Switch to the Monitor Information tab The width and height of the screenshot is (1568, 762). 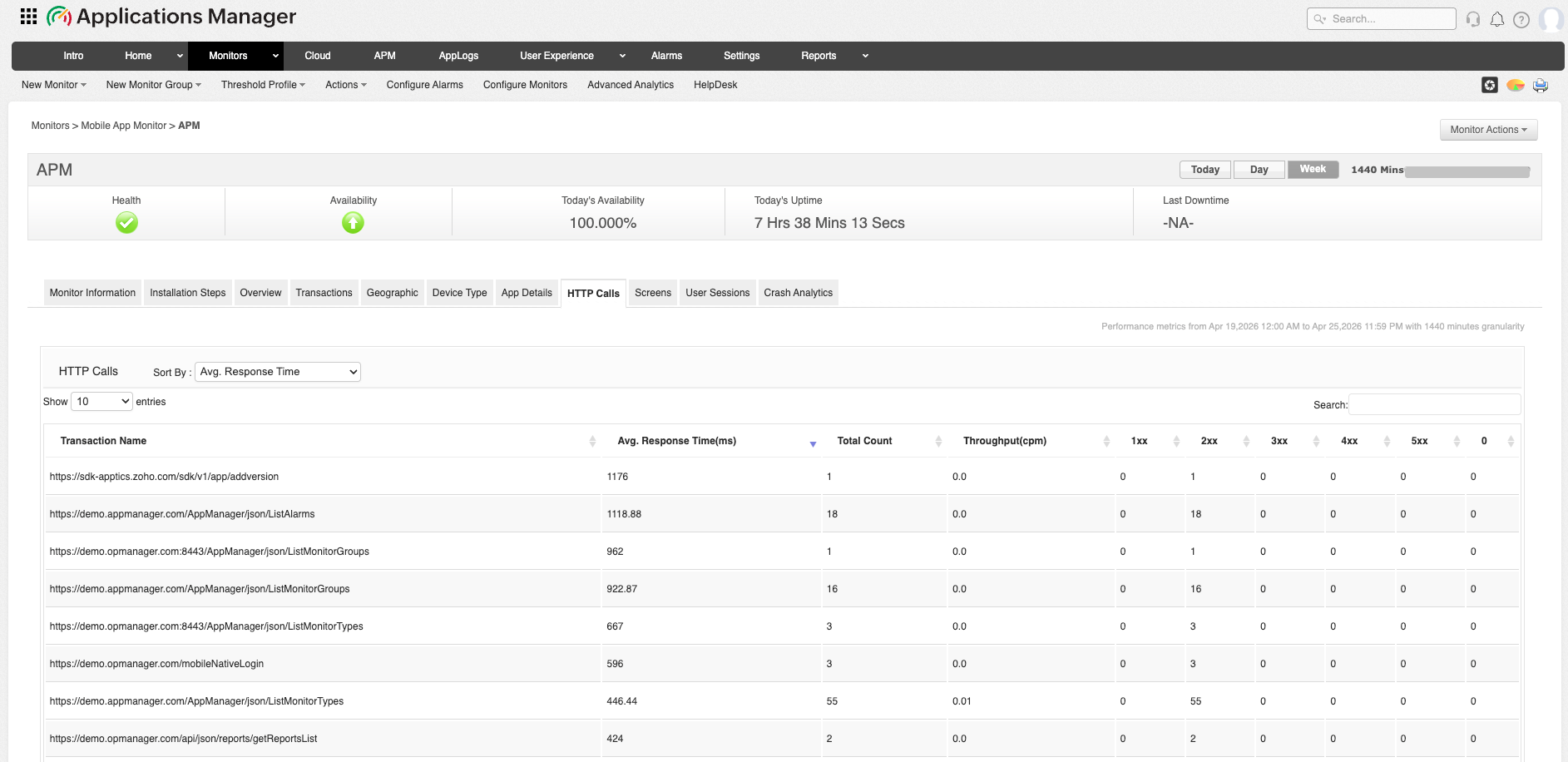point(92,293)
